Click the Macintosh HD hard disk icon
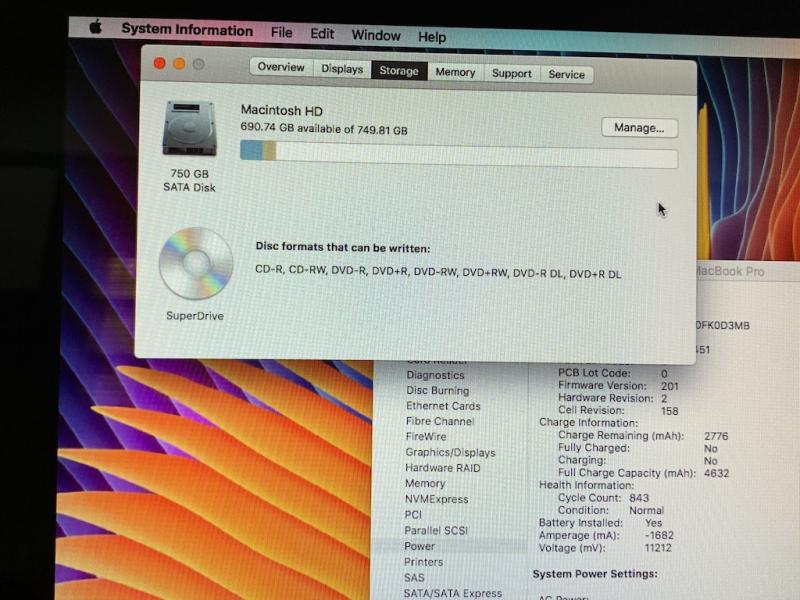 [188, 129]
